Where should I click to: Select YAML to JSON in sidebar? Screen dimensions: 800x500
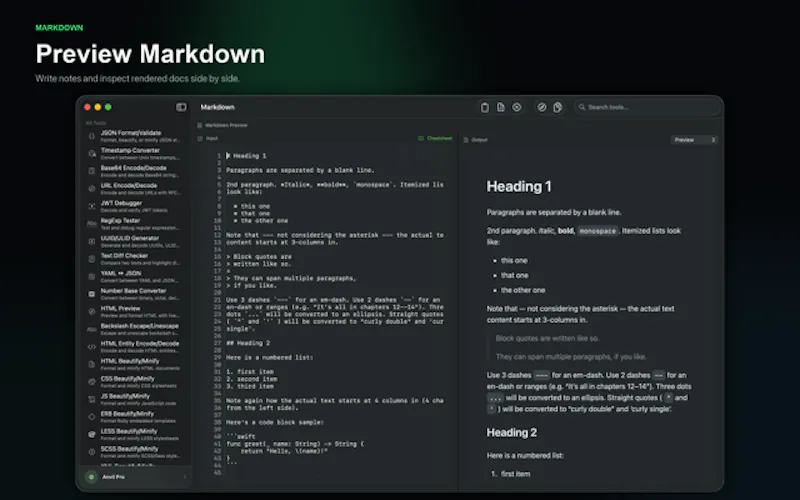click(x=134, y=277)
